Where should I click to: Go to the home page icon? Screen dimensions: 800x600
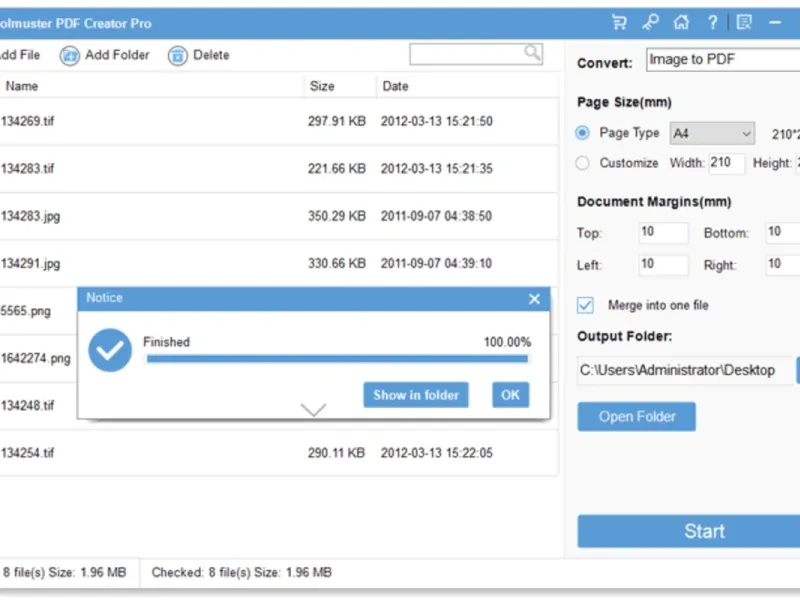point(681,22)
